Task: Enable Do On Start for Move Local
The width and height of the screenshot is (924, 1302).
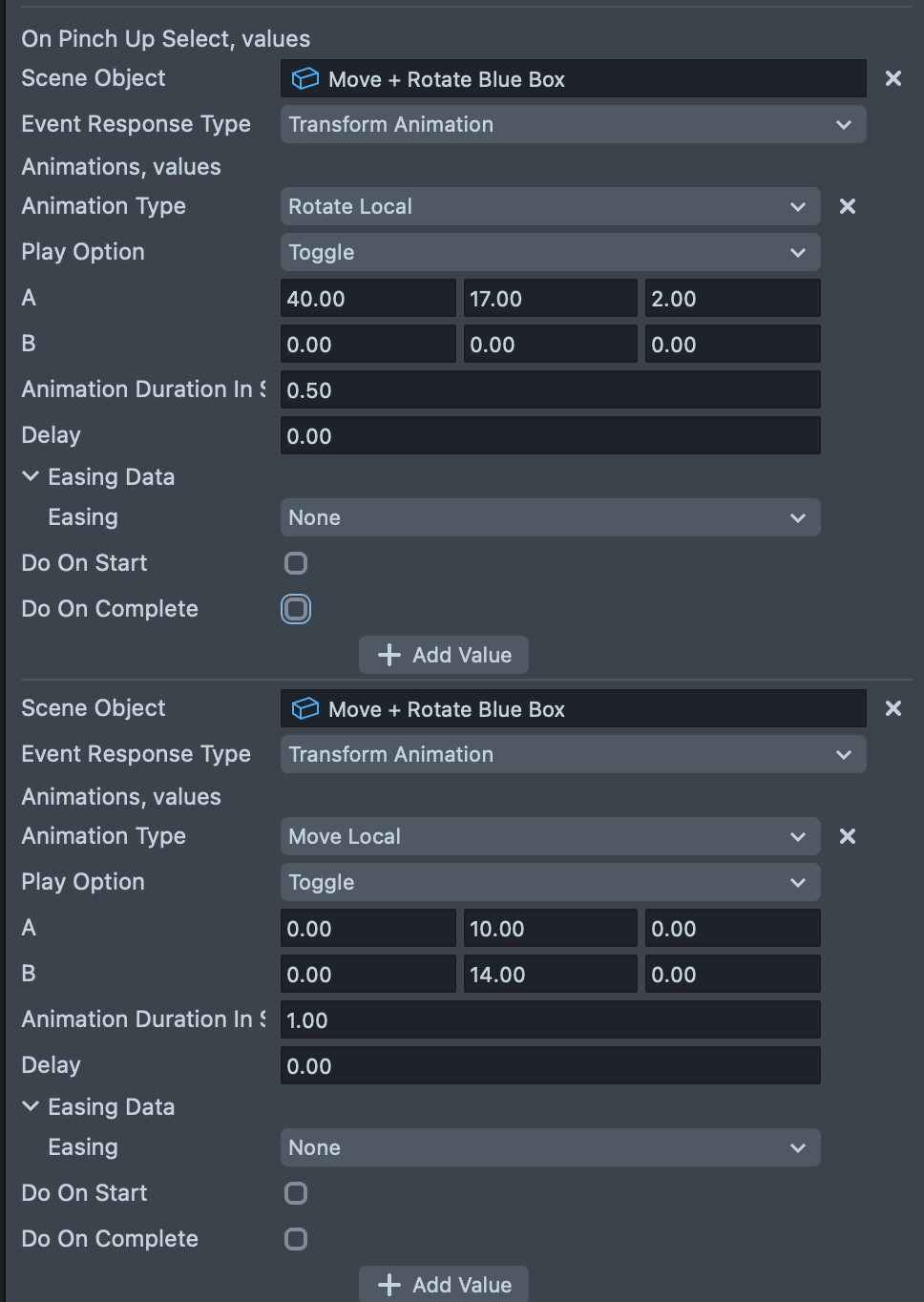Action: 296,1193
